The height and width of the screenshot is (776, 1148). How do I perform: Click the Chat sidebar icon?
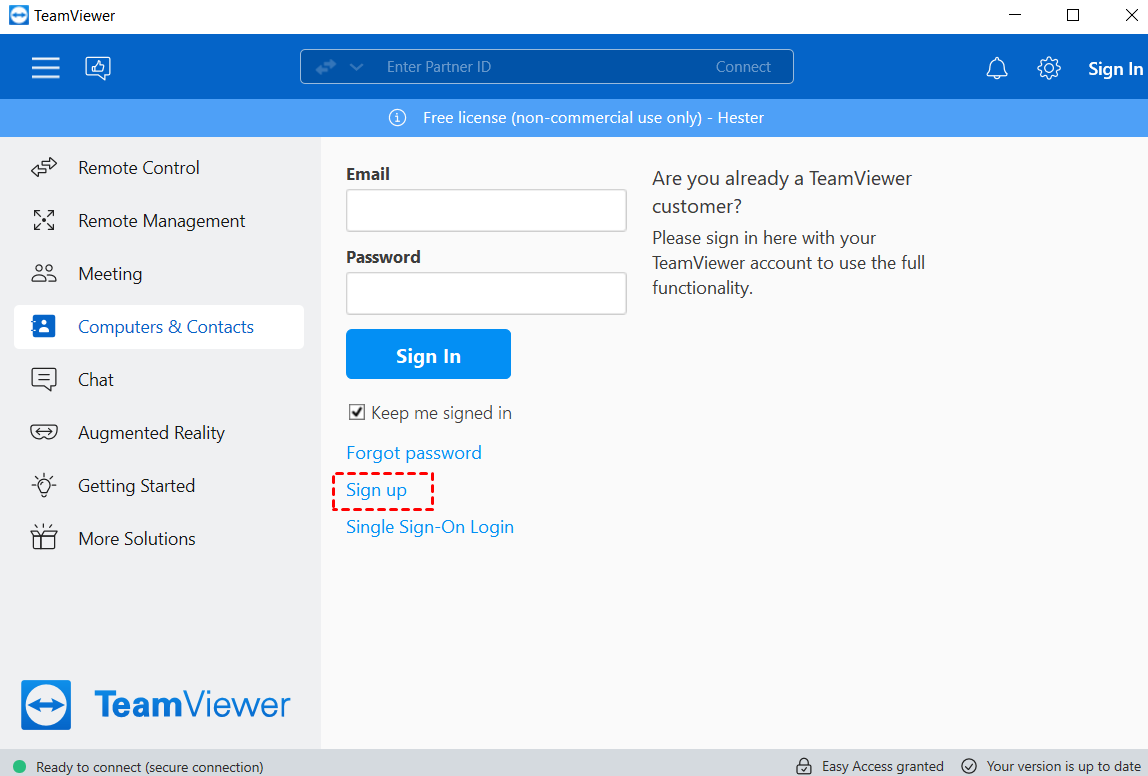pos(44,379)
